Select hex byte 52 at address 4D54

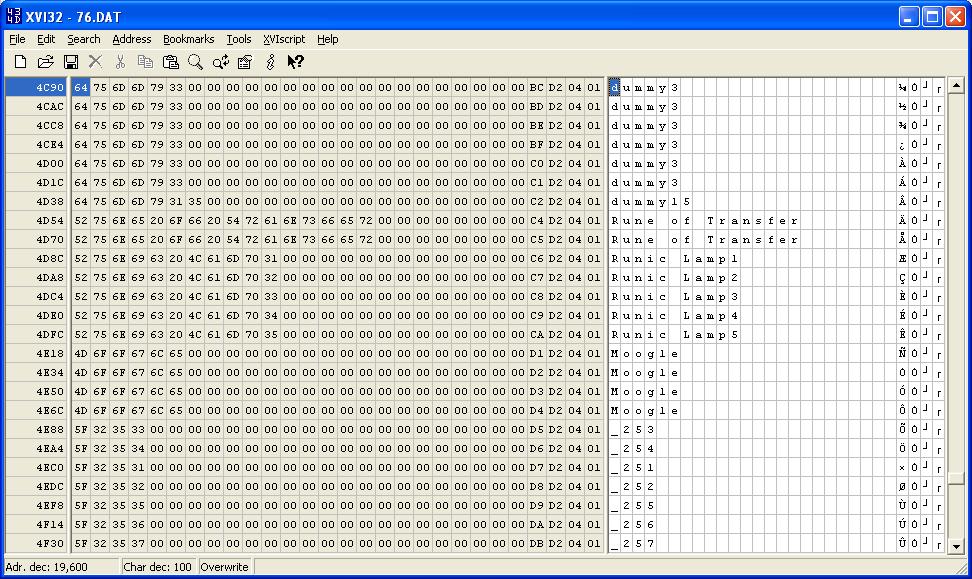click(x=81, y=221)
